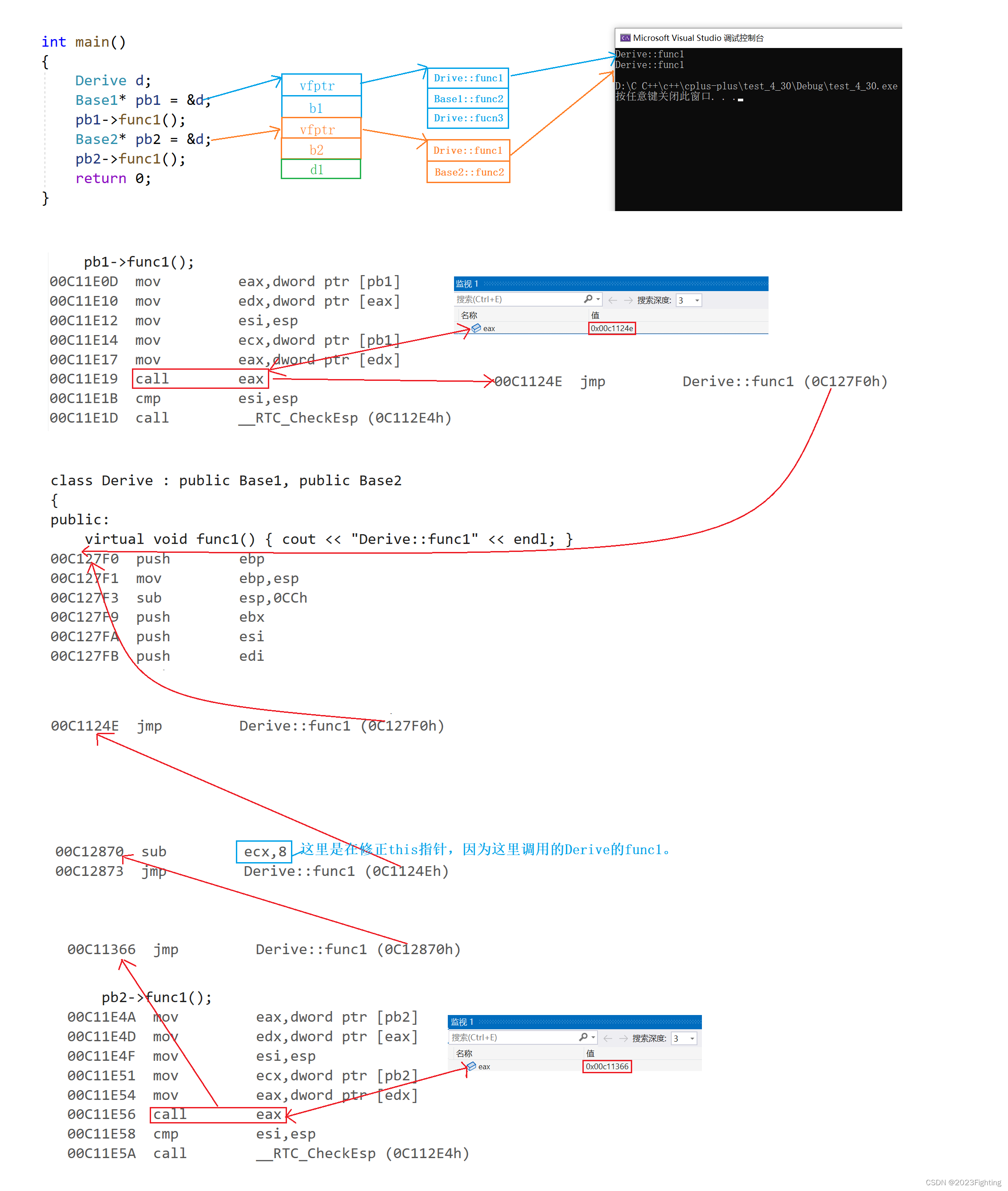Click the 'Base1* pb1 = &d;' code line
The width and height of the screenshot is (1008, 1191).
click(x=143, y=100)
